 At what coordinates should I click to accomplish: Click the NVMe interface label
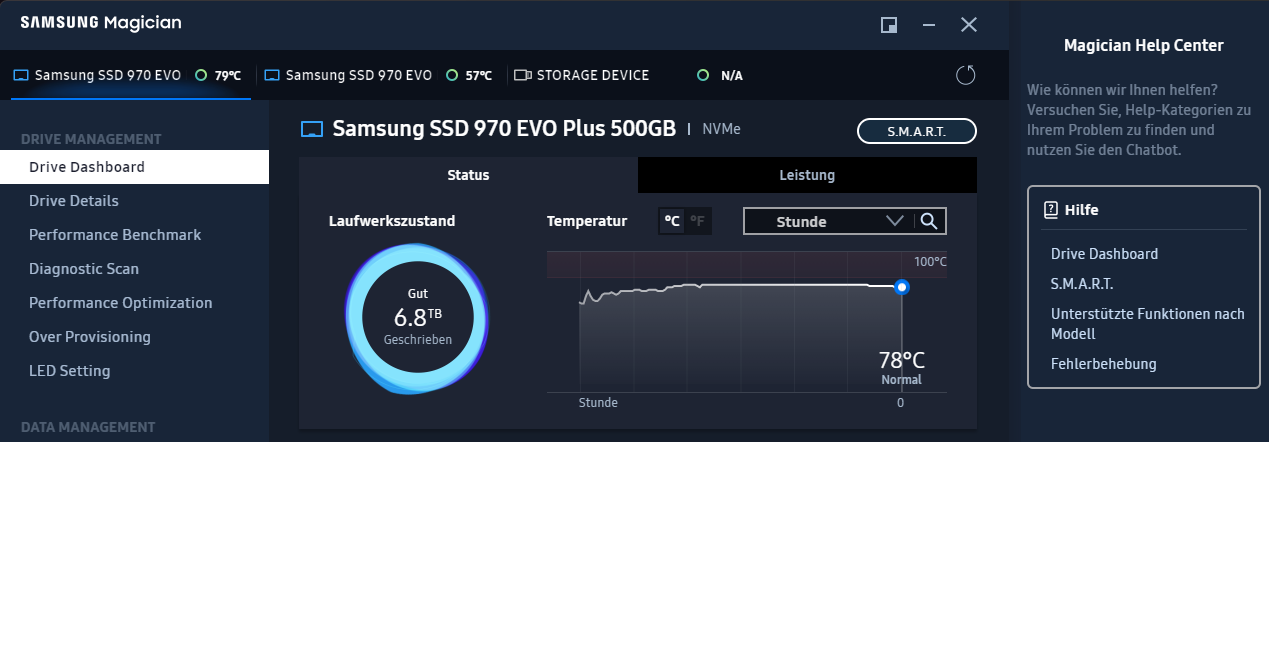[x=721, y=129]
